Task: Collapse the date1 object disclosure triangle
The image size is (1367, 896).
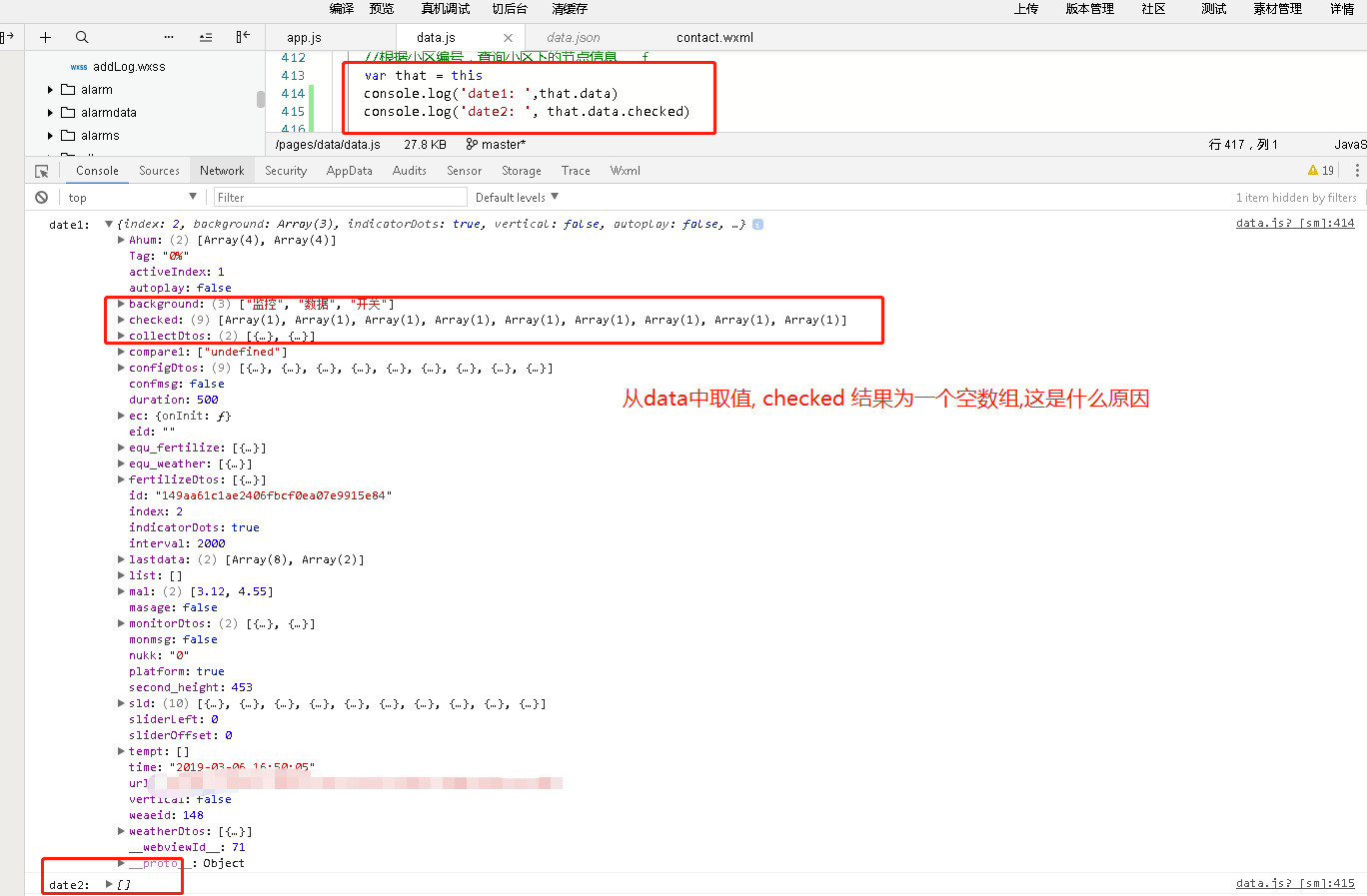Action: pyautogui.click(x=109, y=224)
